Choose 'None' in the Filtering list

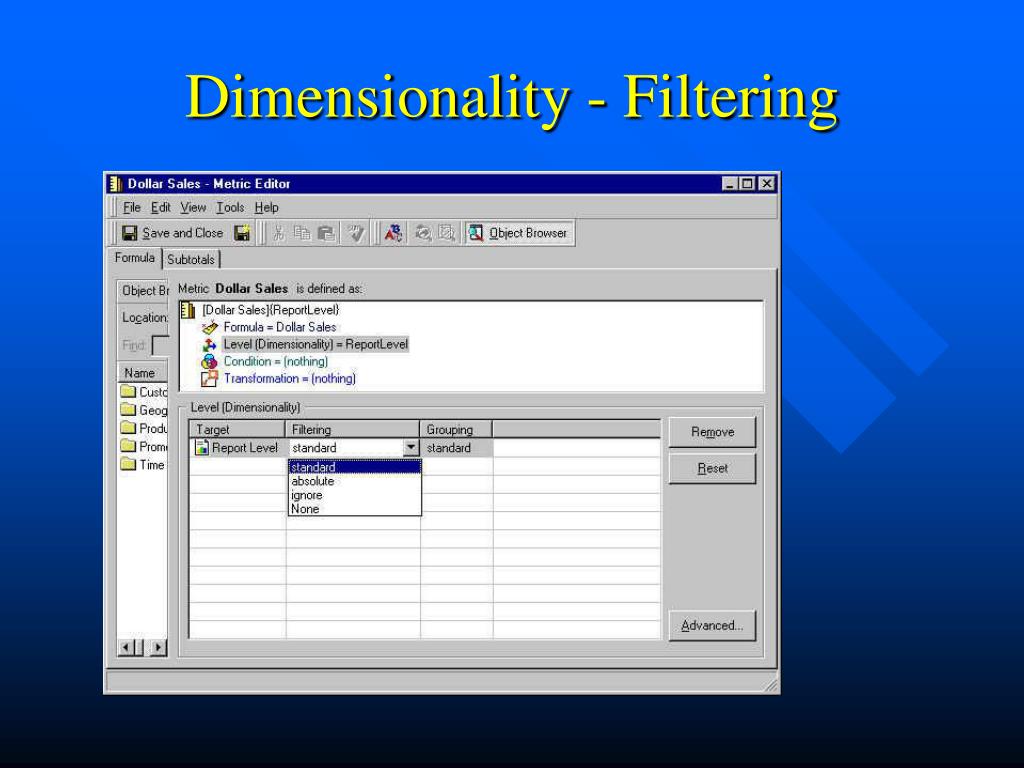pos(355,509)
